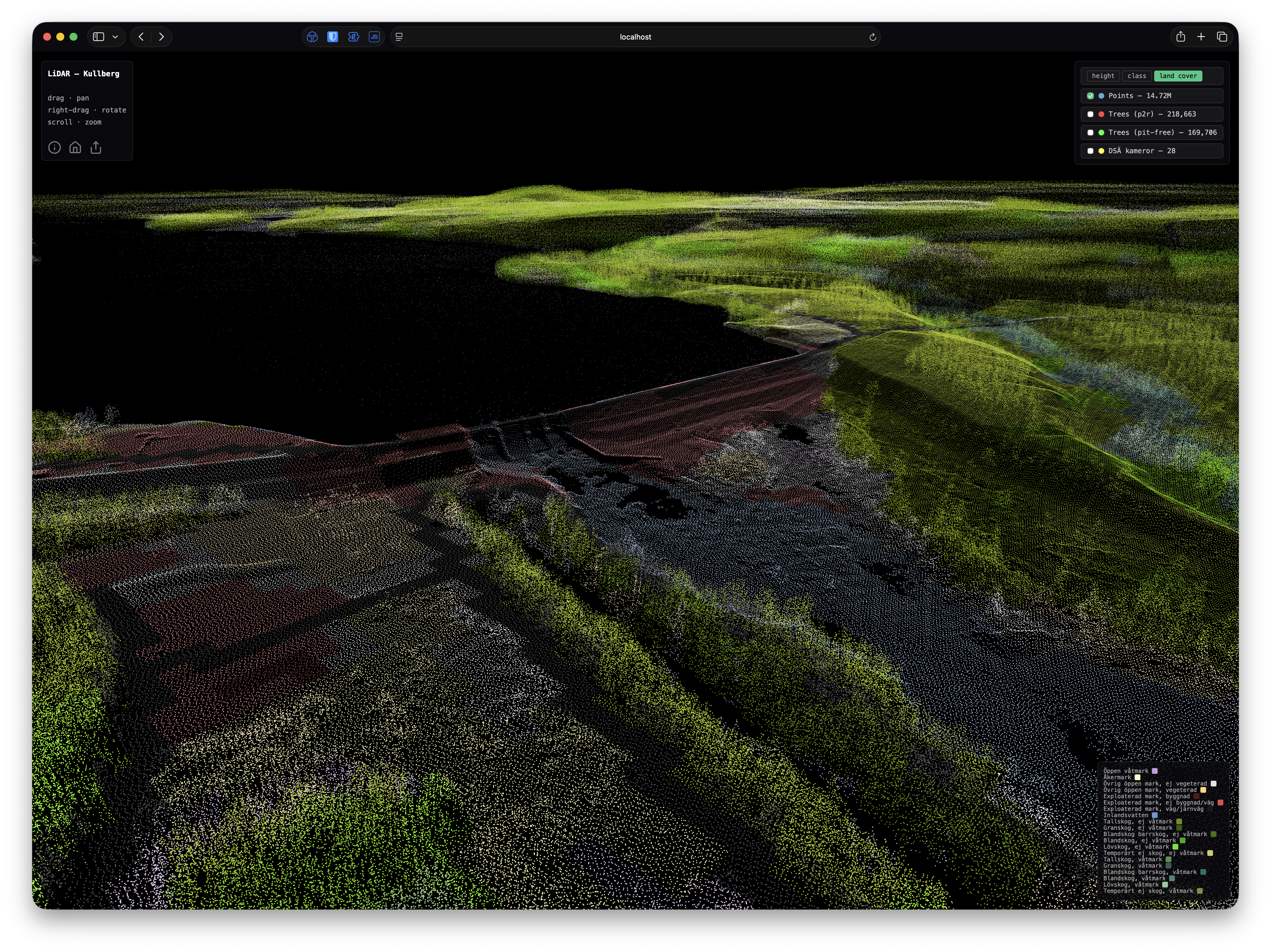The height and width of the screenshot is (952, 1271).
Task: Click 'Temporärt ej skog, våtmark' legend text
Action: click(x=1149, y=891)
